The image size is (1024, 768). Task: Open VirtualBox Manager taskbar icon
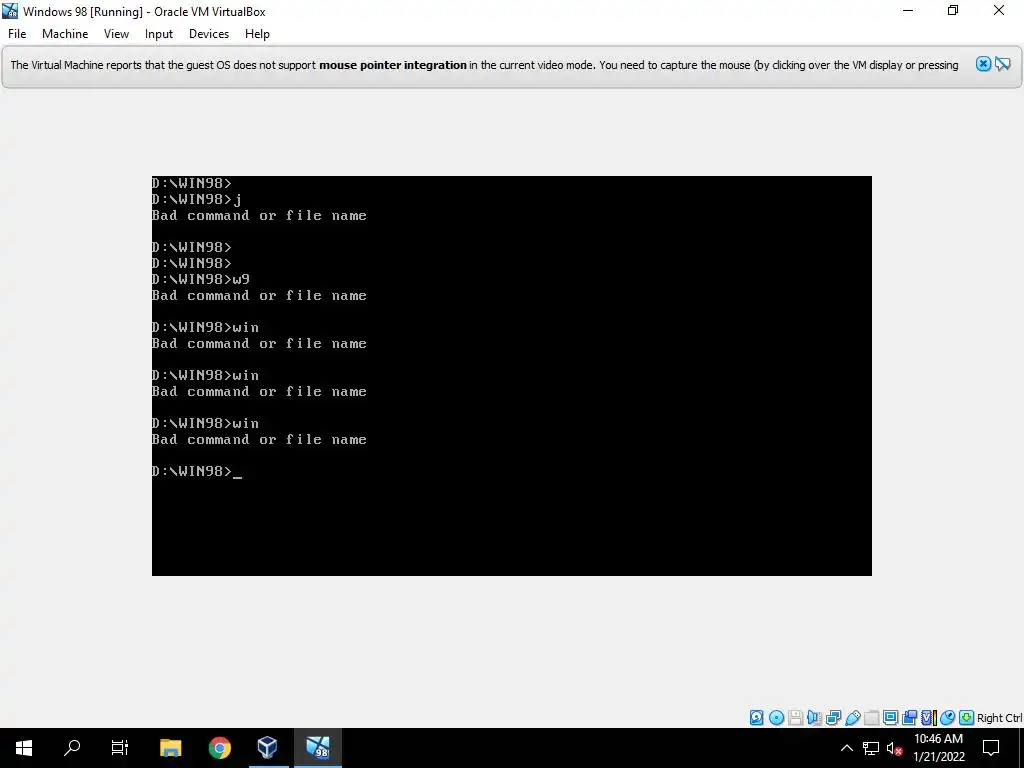click(268, 748)
